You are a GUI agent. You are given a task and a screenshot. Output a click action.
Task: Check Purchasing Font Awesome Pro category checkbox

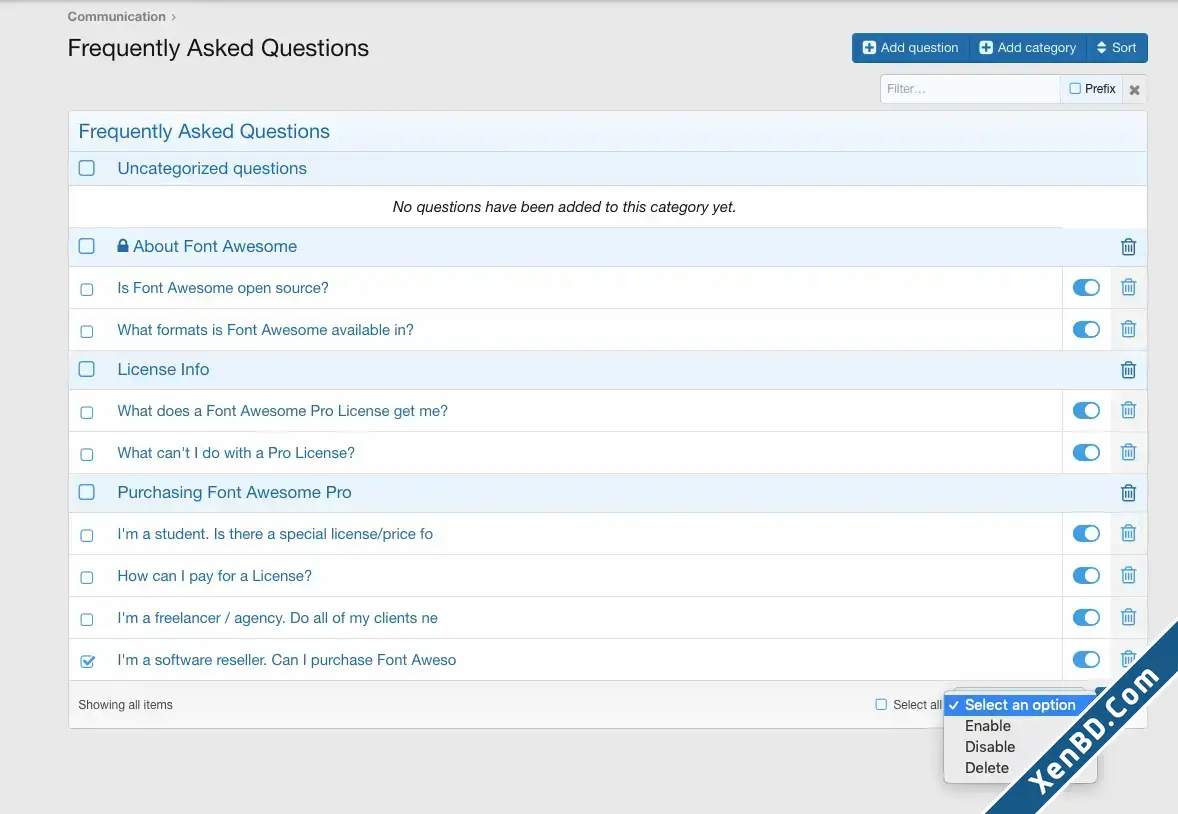tap(87, 492)
